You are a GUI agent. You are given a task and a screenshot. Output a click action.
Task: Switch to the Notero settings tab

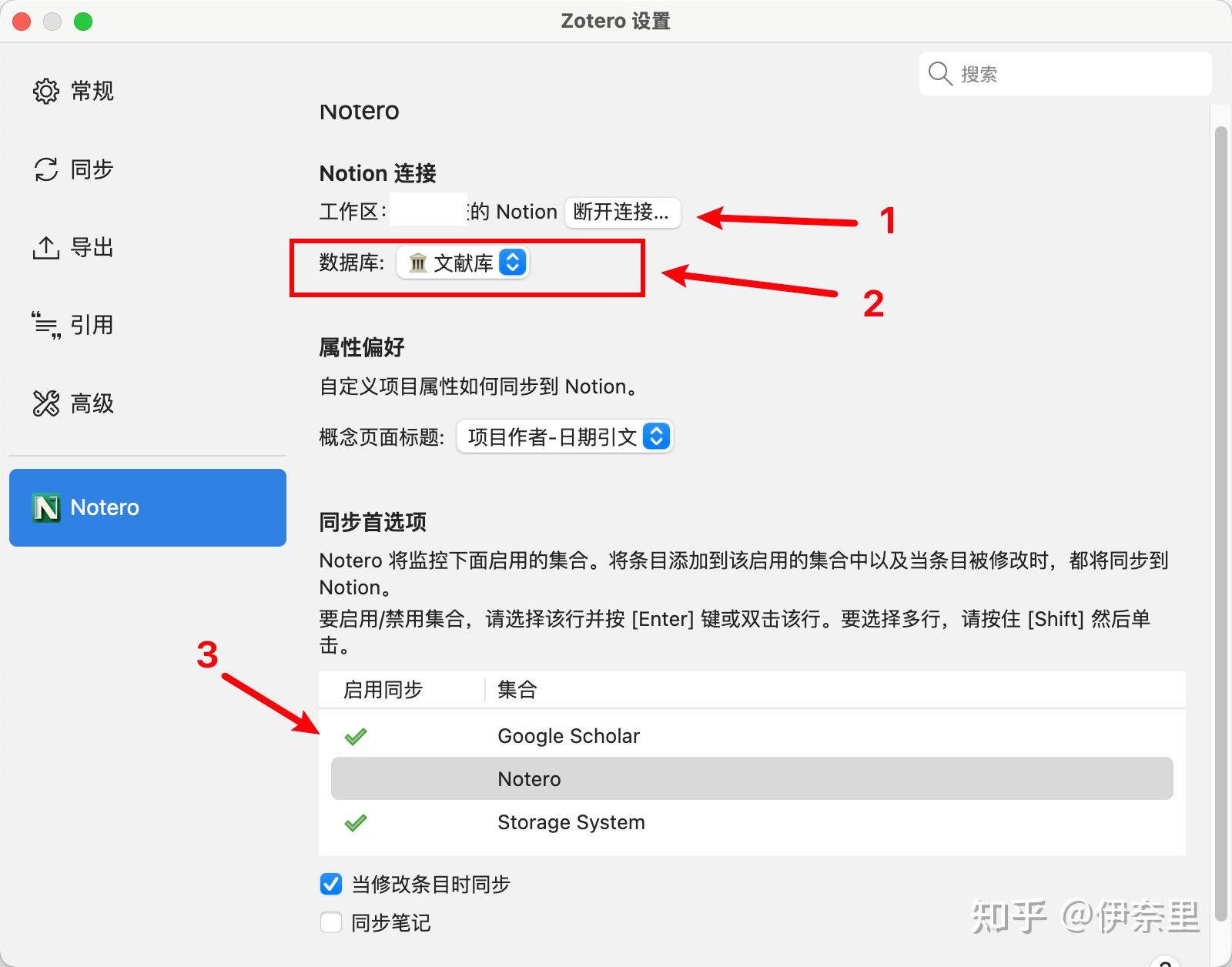tap(146, 507)
